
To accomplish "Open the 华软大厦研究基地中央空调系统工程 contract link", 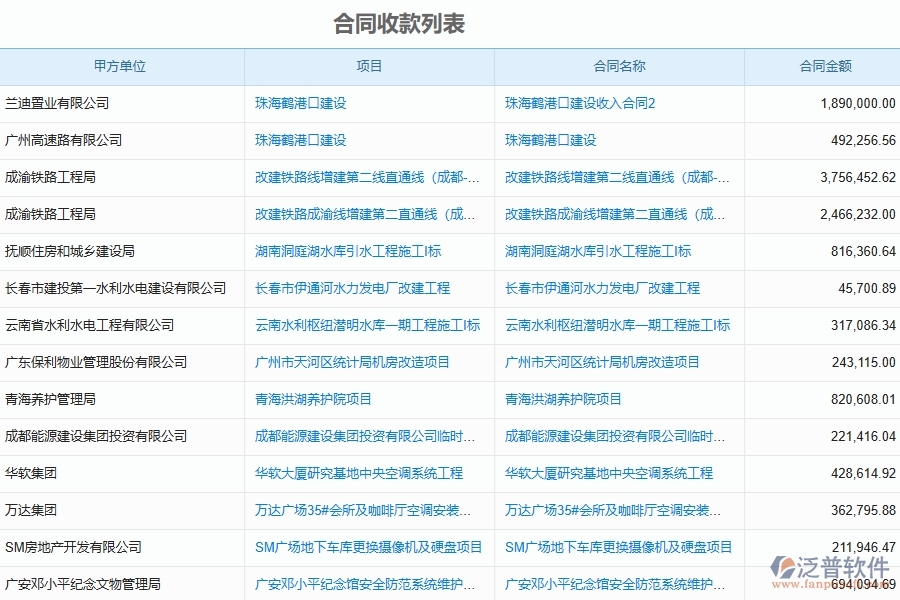I will click(x=612, y=473).
